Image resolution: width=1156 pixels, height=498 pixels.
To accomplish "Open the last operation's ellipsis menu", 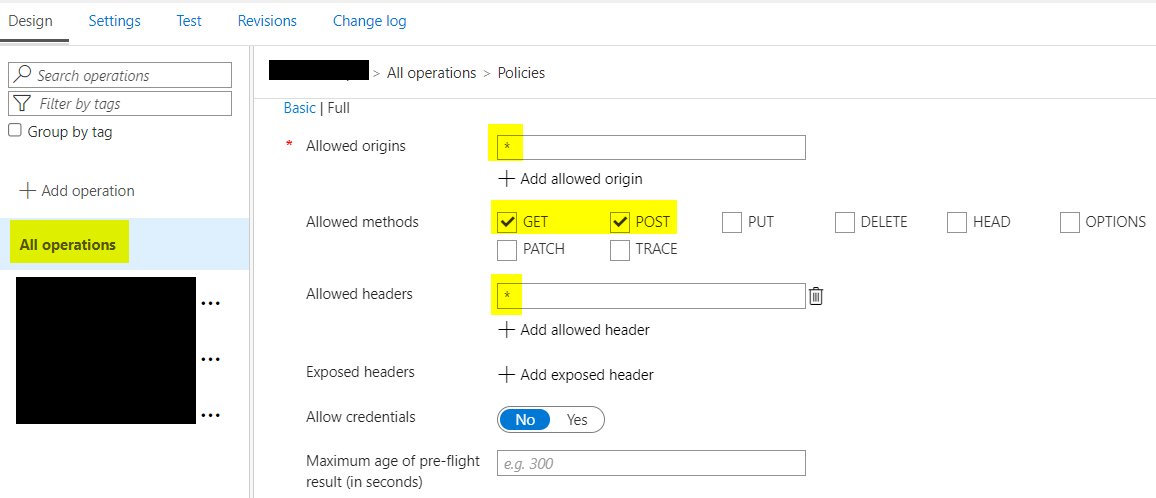I will (211, 416).
